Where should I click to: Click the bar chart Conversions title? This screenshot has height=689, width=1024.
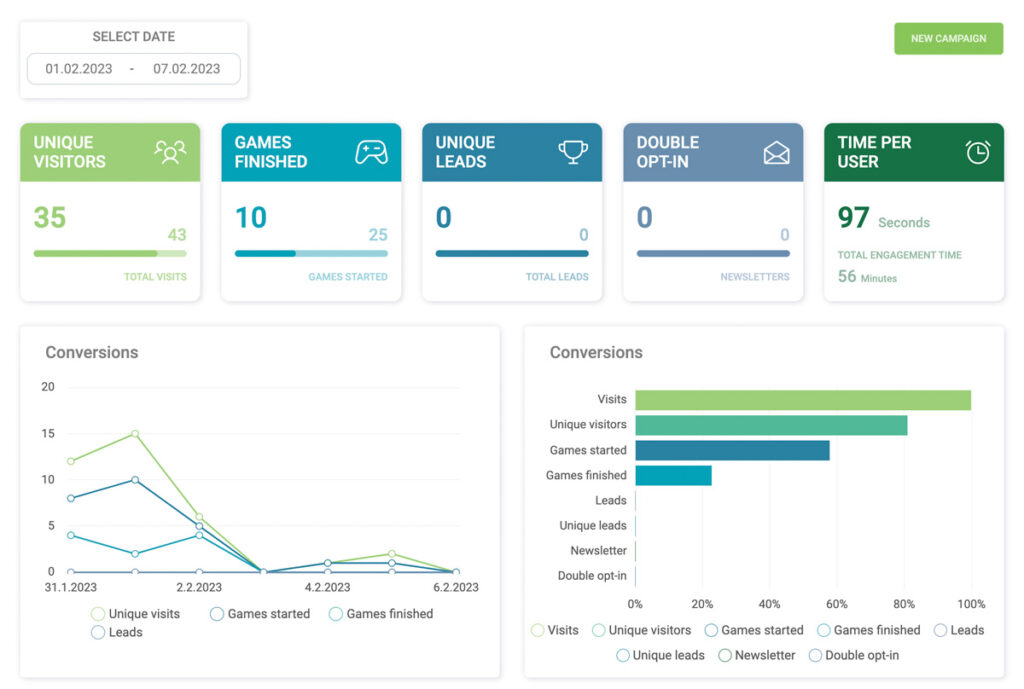(x=596, y=353)
